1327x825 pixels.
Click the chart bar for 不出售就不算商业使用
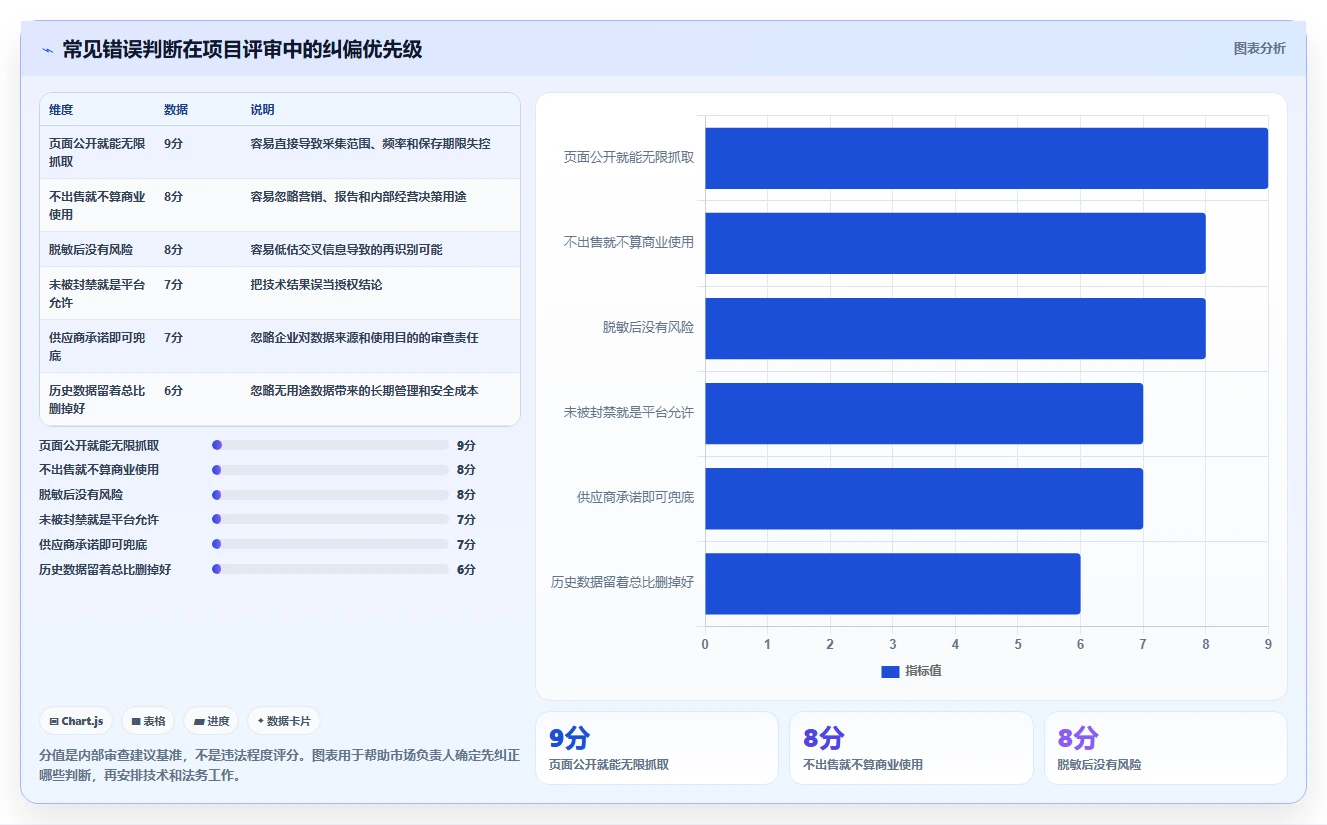(955, 243)
